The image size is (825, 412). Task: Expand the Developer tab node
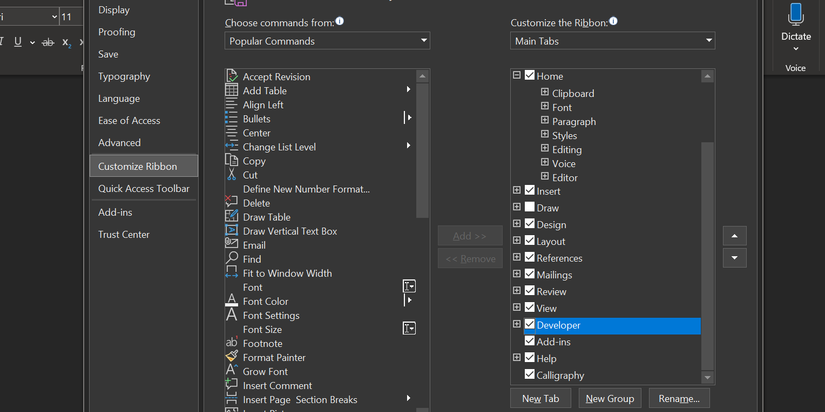(x=517, y=324)
